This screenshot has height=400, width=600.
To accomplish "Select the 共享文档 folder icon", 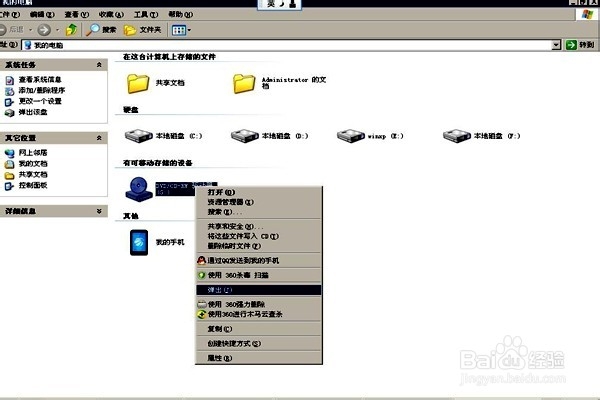I will pyautogui.click(x=138, y=83).
